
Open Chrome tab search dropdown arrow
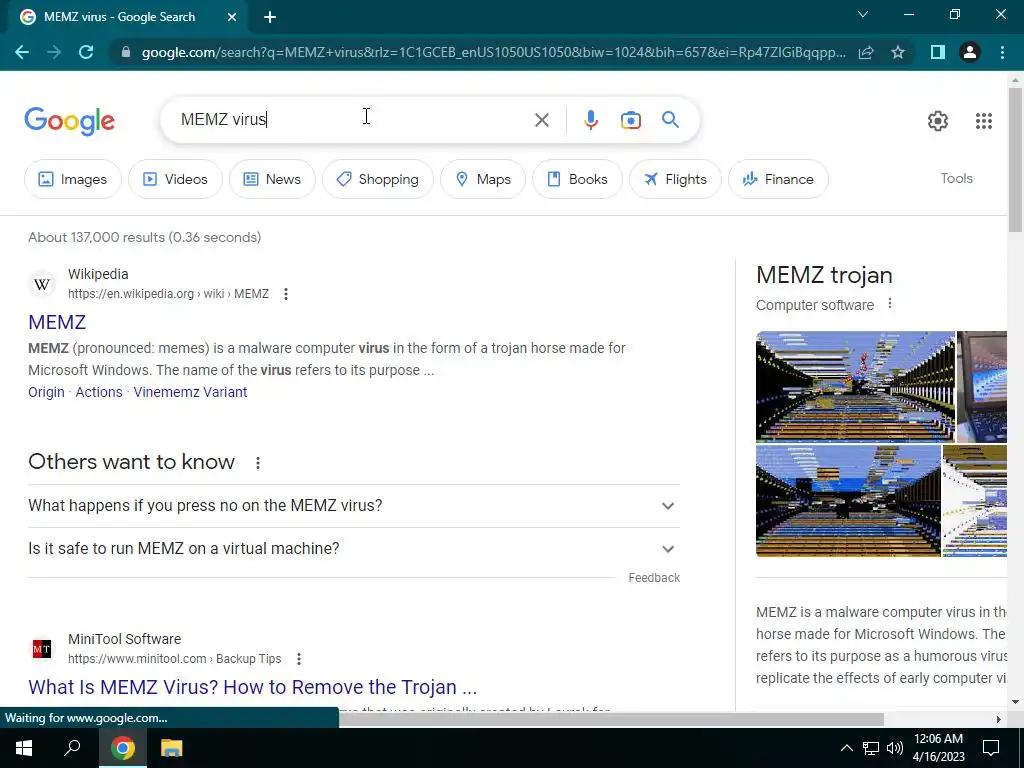coord(863,14)
